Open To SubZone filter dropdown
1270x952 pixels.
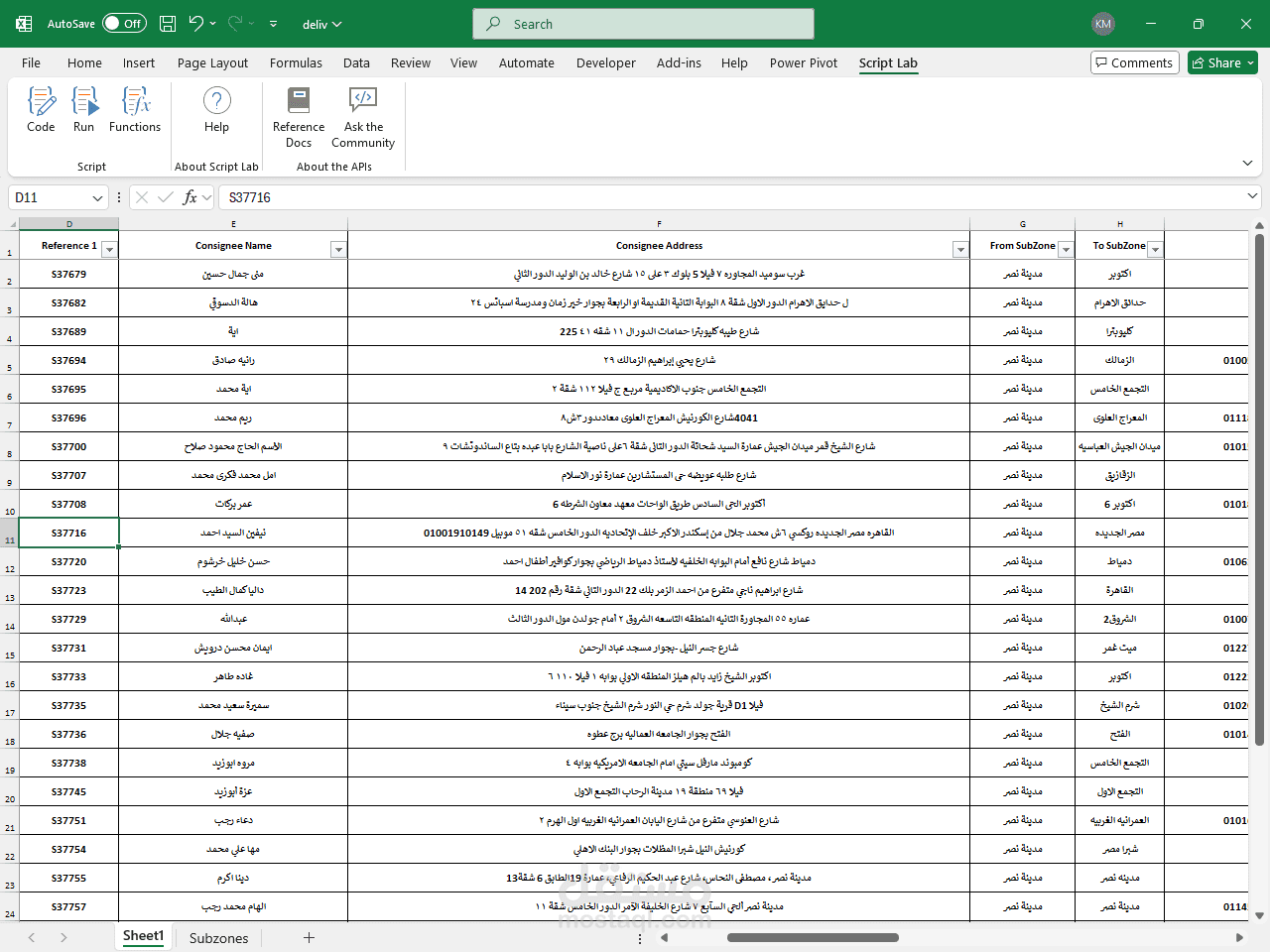(1155, 250)
